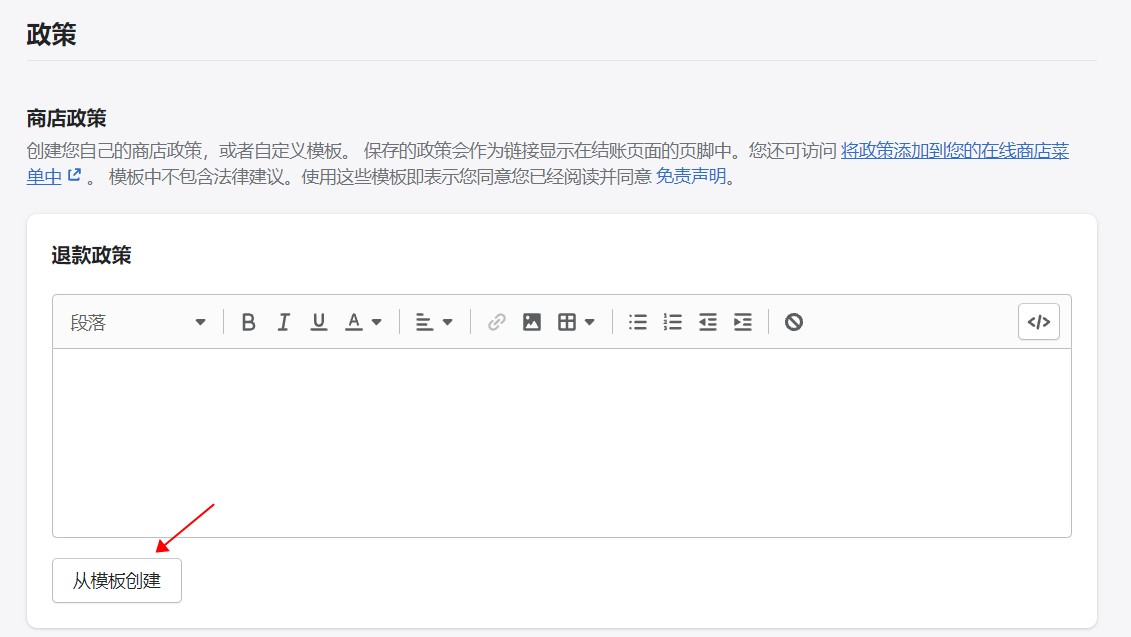This screenshot has width=1131, height=637.
Task: Insert an image into the policy
Action: (532, 322)
